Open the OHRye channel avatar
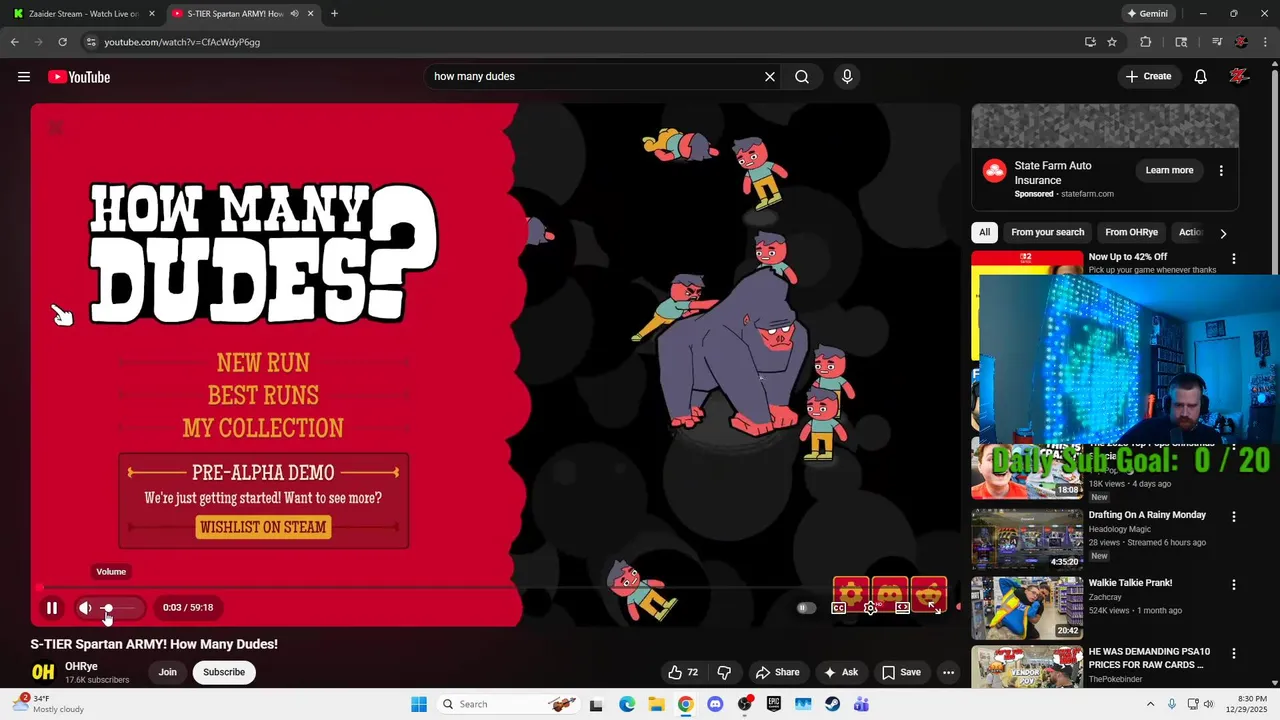The image size is (1280, 720). [x=43, y=672]
